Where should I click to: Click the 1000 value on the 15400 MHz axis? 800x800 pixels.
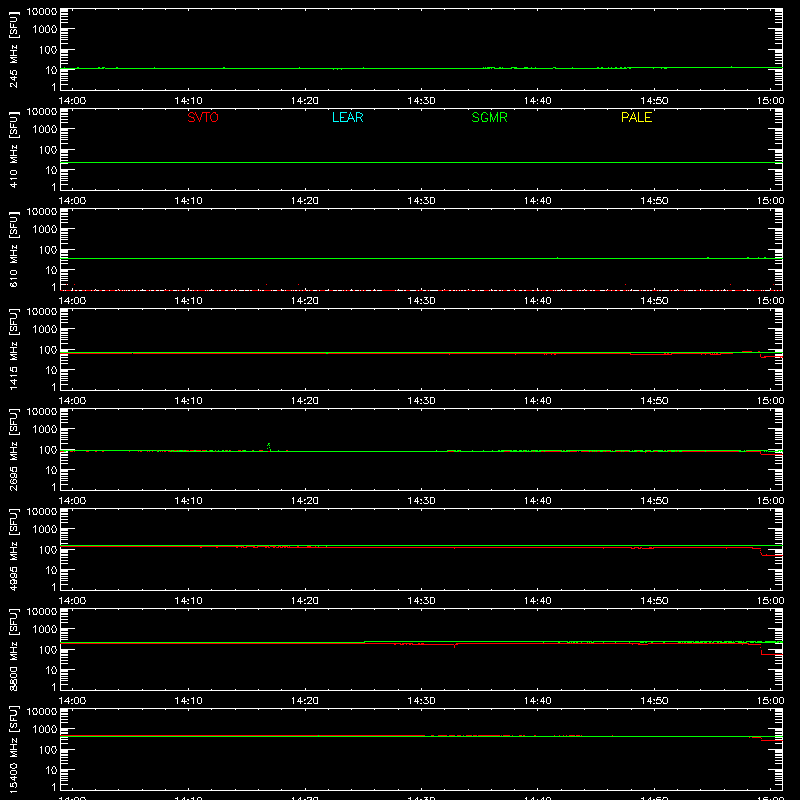pos(45,730)
